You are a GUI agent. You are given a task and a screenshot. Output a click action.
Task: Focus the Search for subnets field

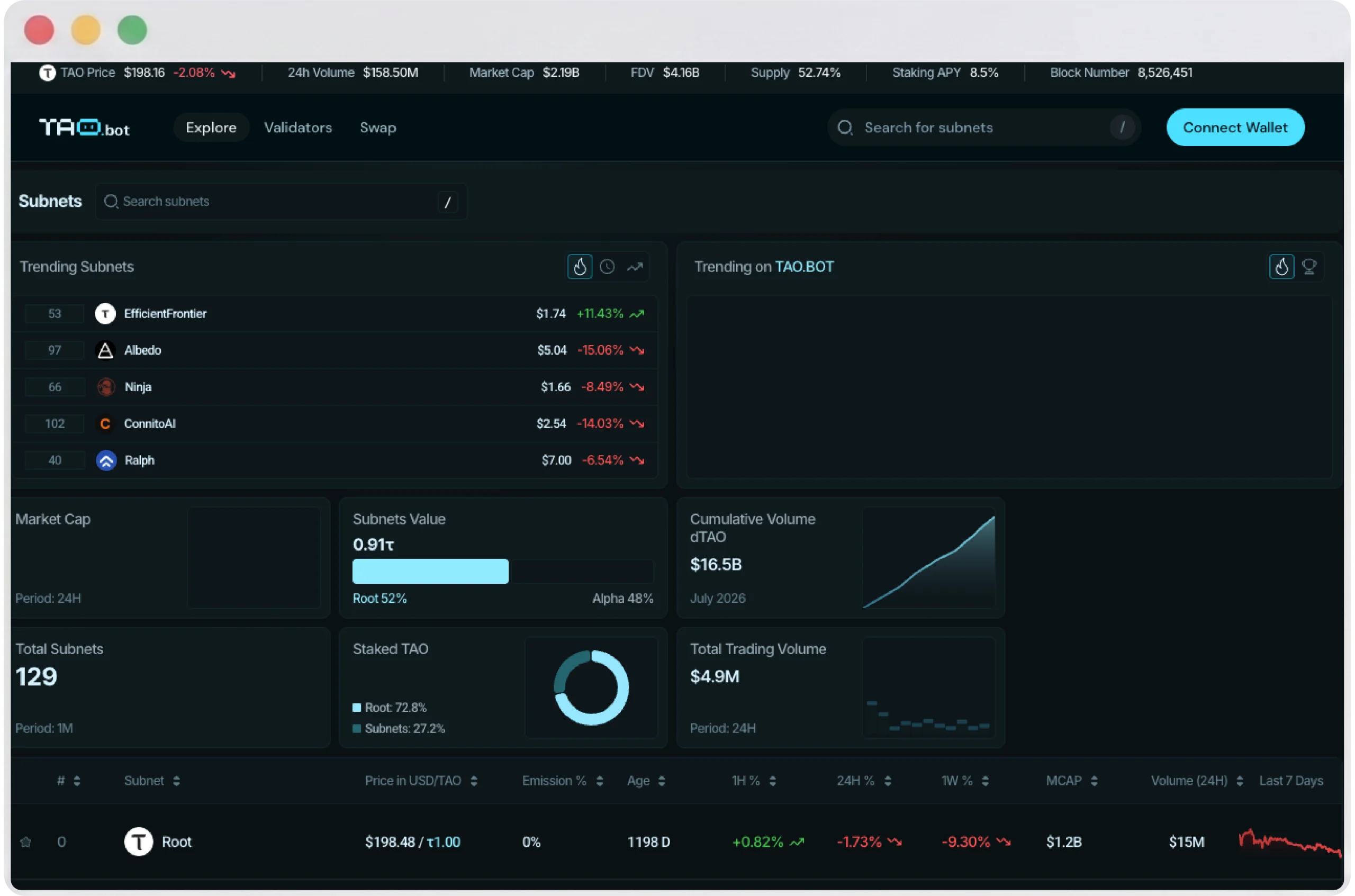(983, 128)
